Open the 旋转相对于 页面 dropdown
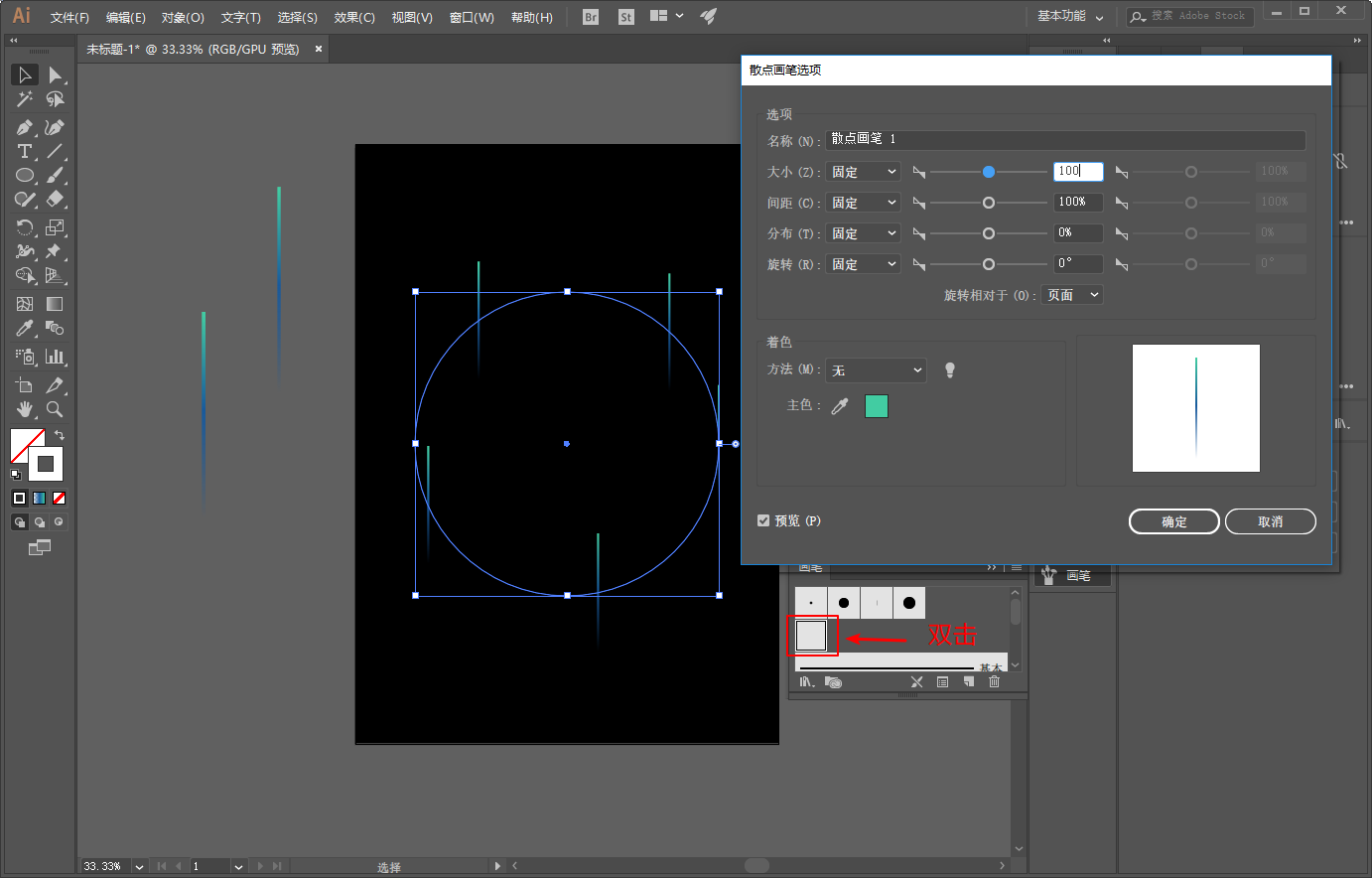1372x878 pixels. (x=1072, y=295)
